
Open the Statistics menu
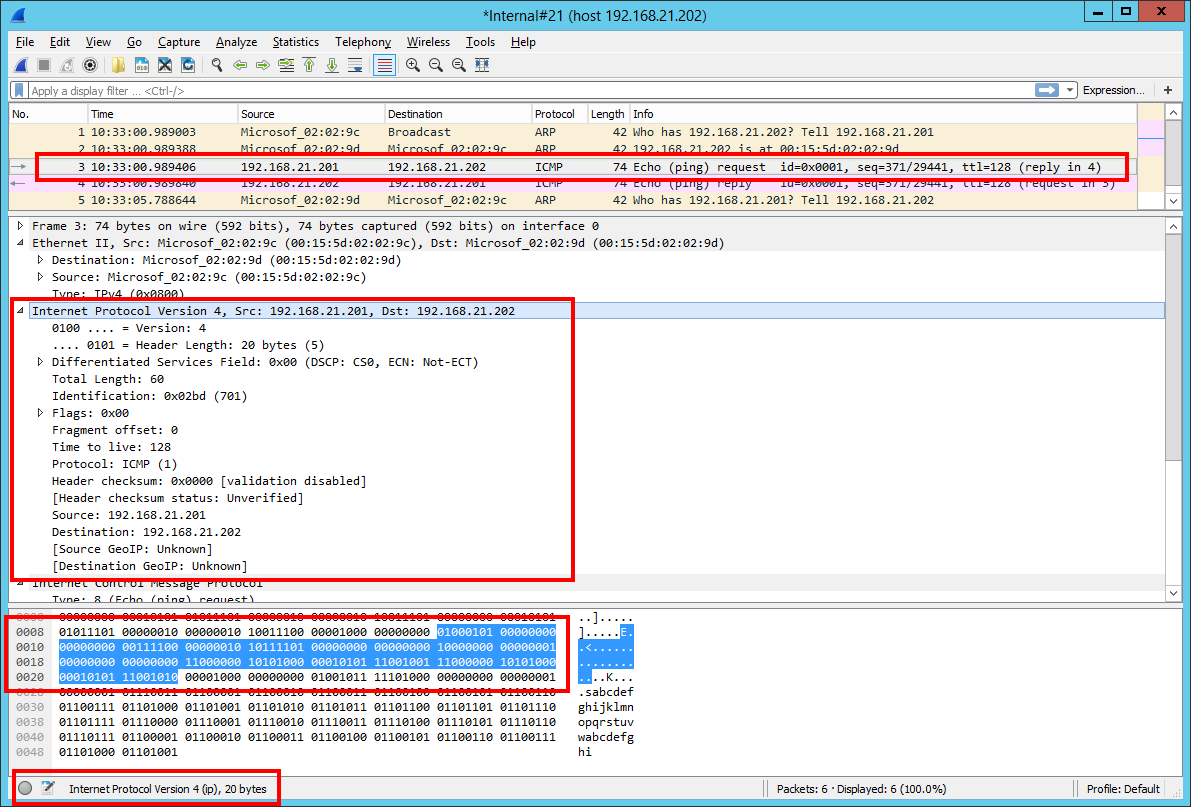(x=295, y=42)
